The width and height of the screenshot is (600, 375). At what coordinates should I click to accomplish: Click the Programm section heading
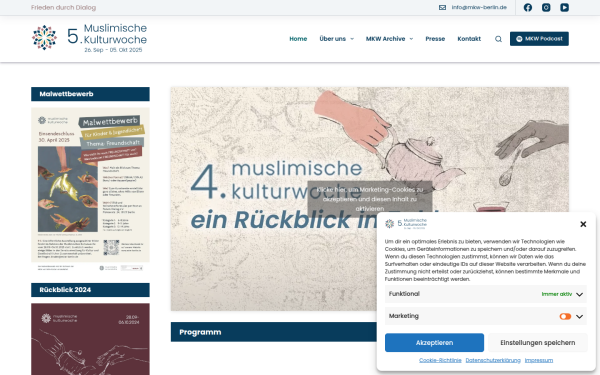[274, 332]
